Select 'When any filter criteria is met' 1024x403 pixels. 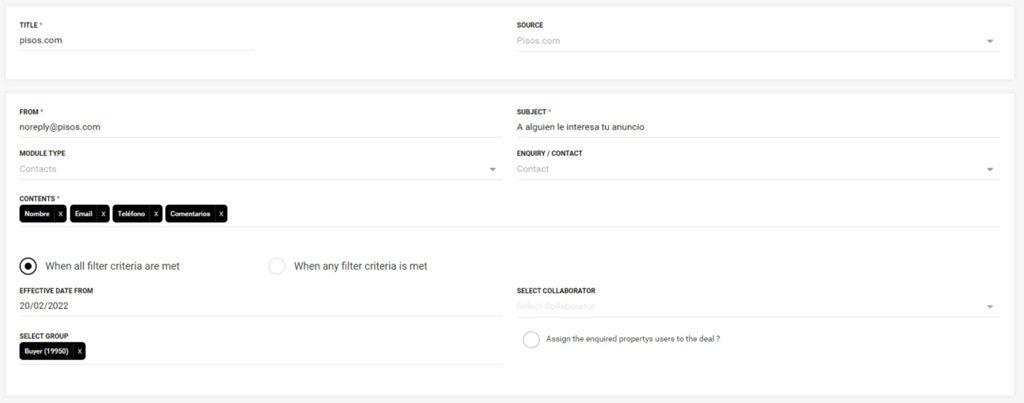click(277, 266)
